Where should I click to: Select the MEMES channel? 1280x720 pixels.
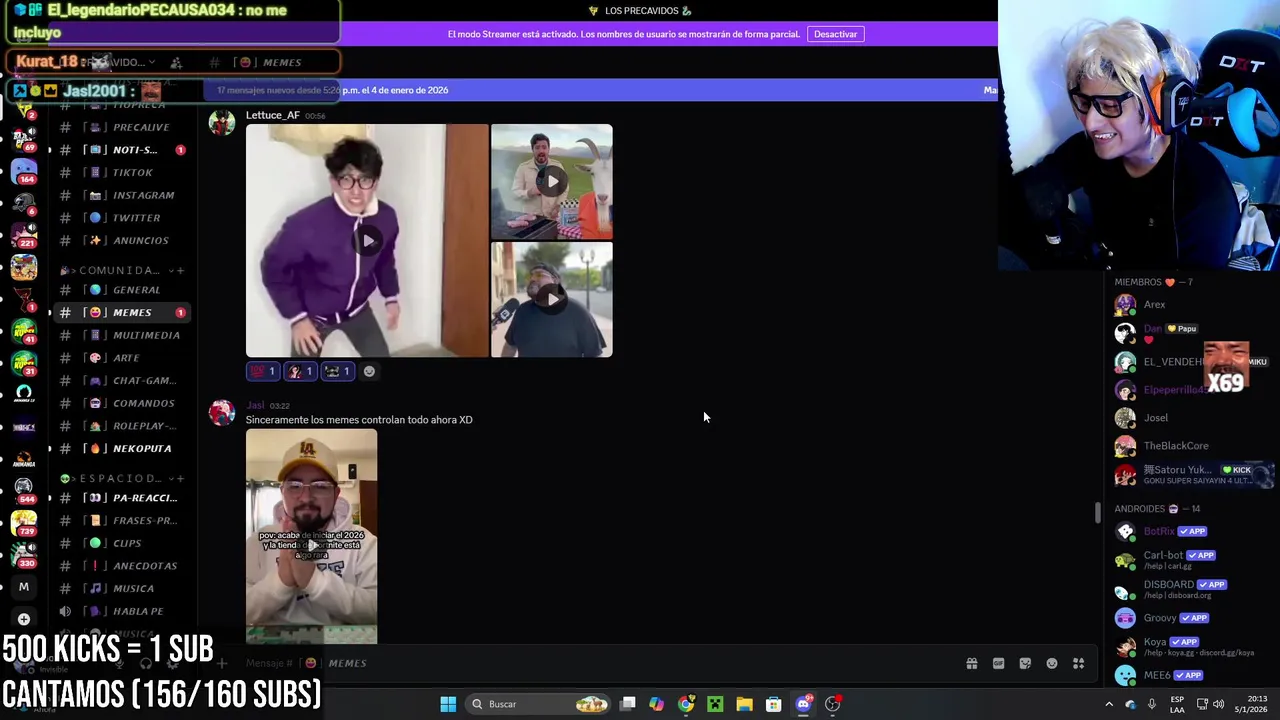click(x=122, y=313)
